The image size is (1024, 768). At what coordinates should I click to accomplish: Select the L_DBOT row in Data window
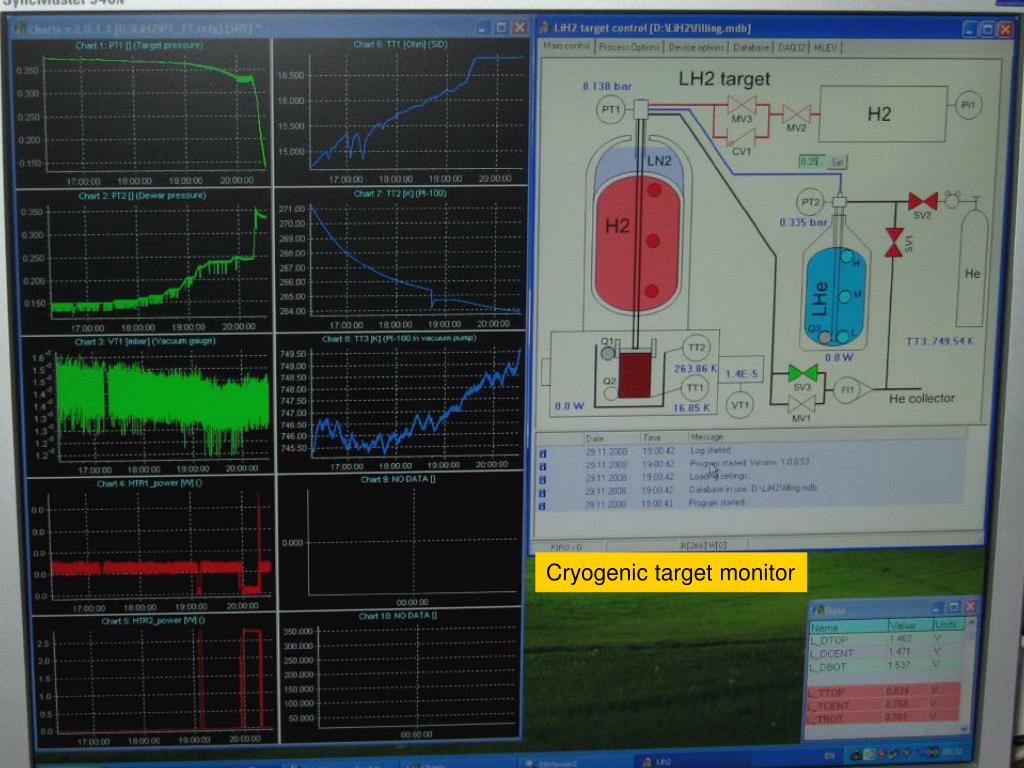[885, 666]
